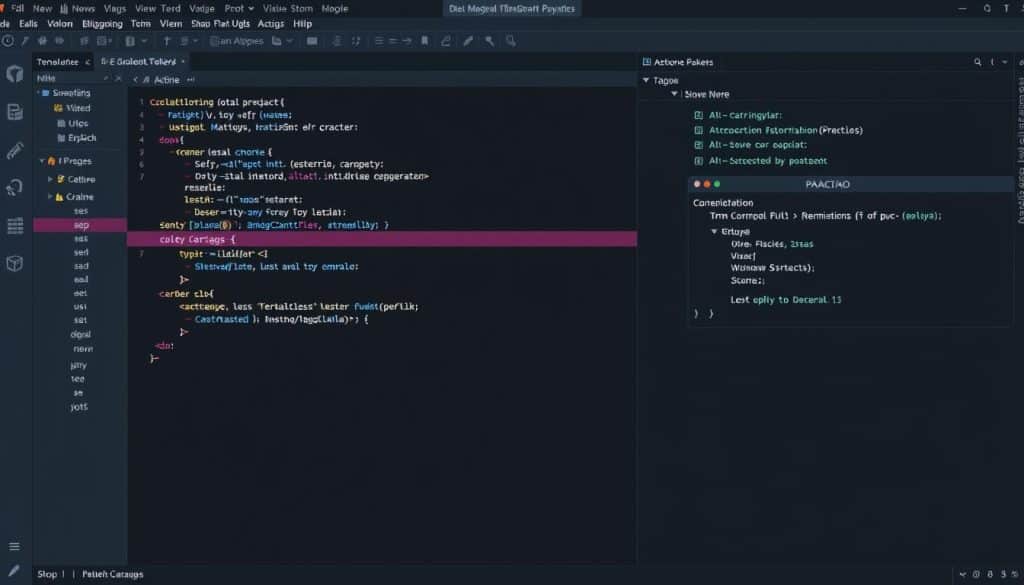Select the 'dgial' file in tree
Screen dimensions: 1024x585
80,334
